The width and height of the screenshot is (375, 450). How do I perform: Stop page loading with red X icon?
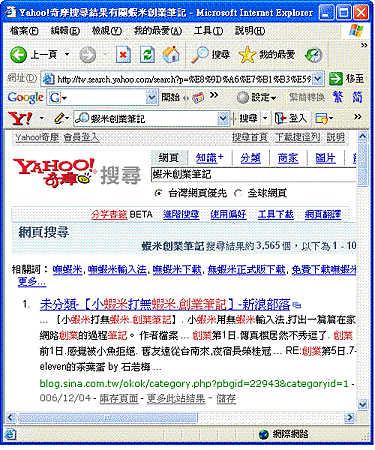[x=123, y=54]
